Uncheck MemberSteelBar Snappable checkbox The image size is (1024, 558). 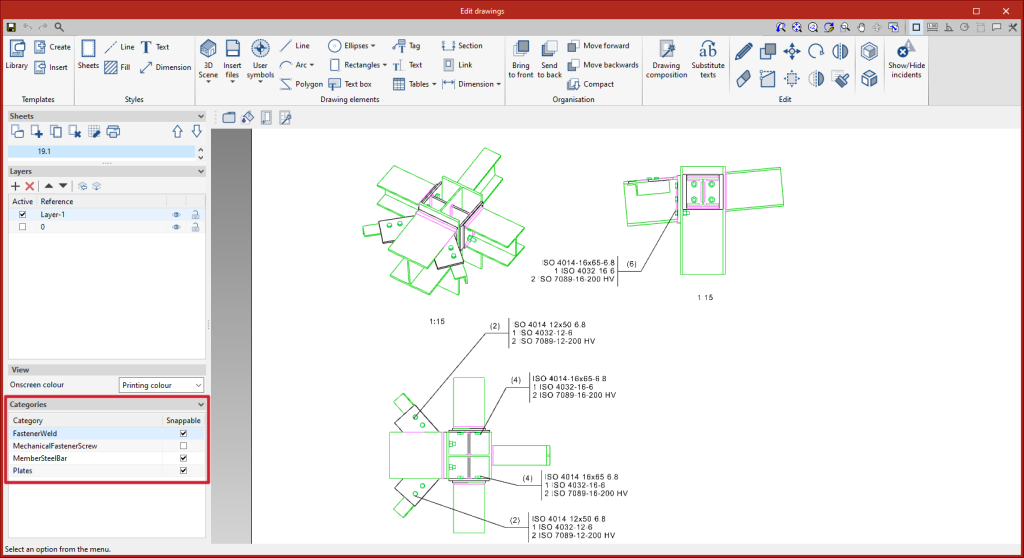click(184, 458)
